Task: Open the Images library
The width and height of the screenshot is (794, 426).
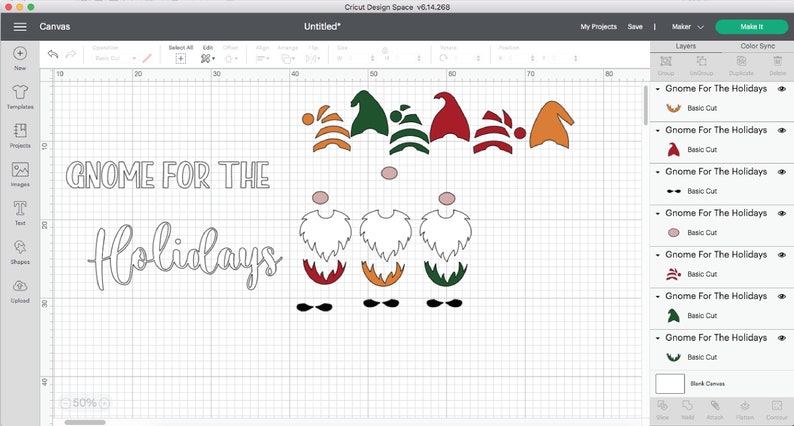Action: point(20,170)
